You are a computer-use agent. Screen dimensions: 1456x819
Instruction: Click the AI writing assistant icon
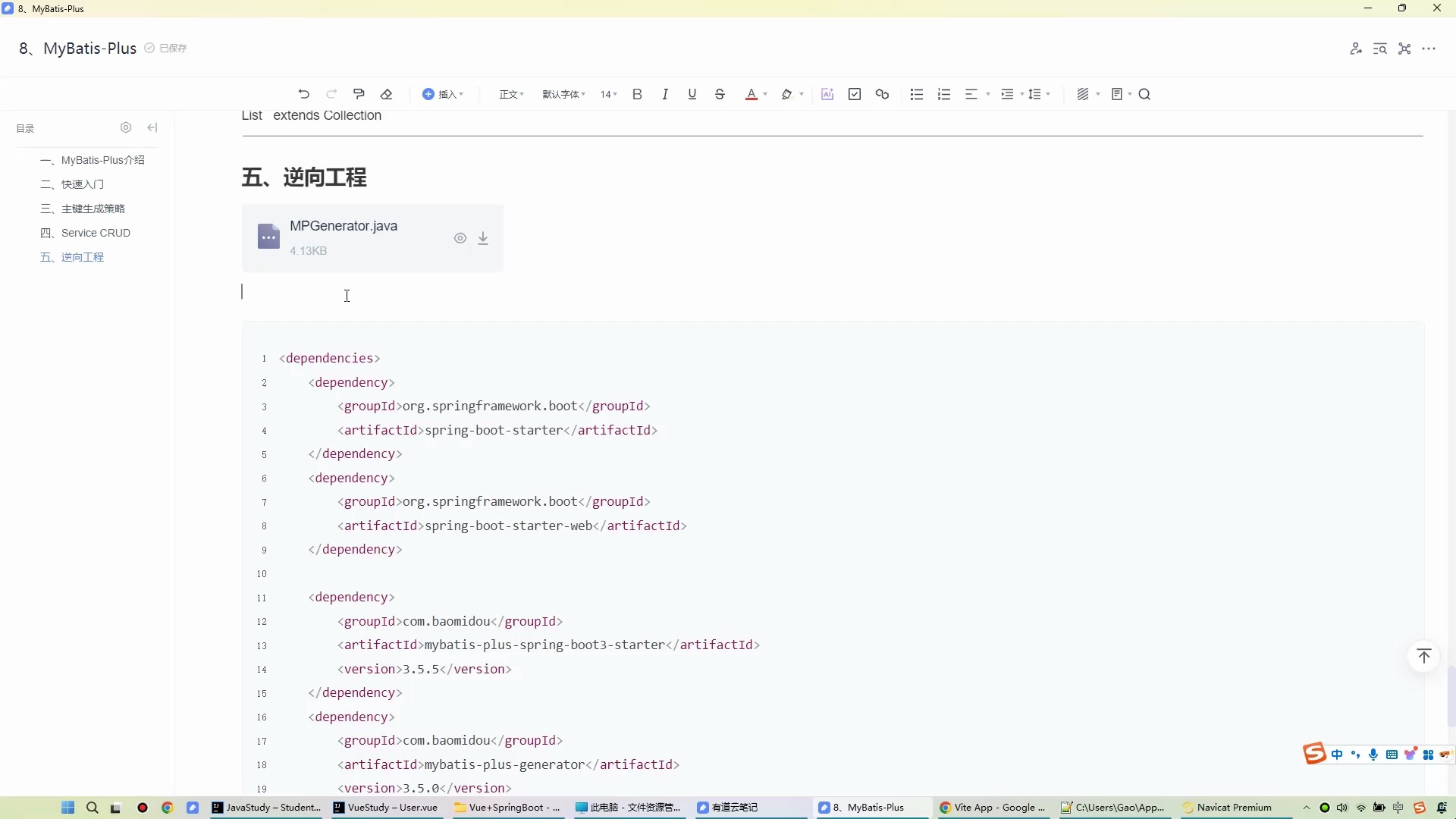coord(827,94)
